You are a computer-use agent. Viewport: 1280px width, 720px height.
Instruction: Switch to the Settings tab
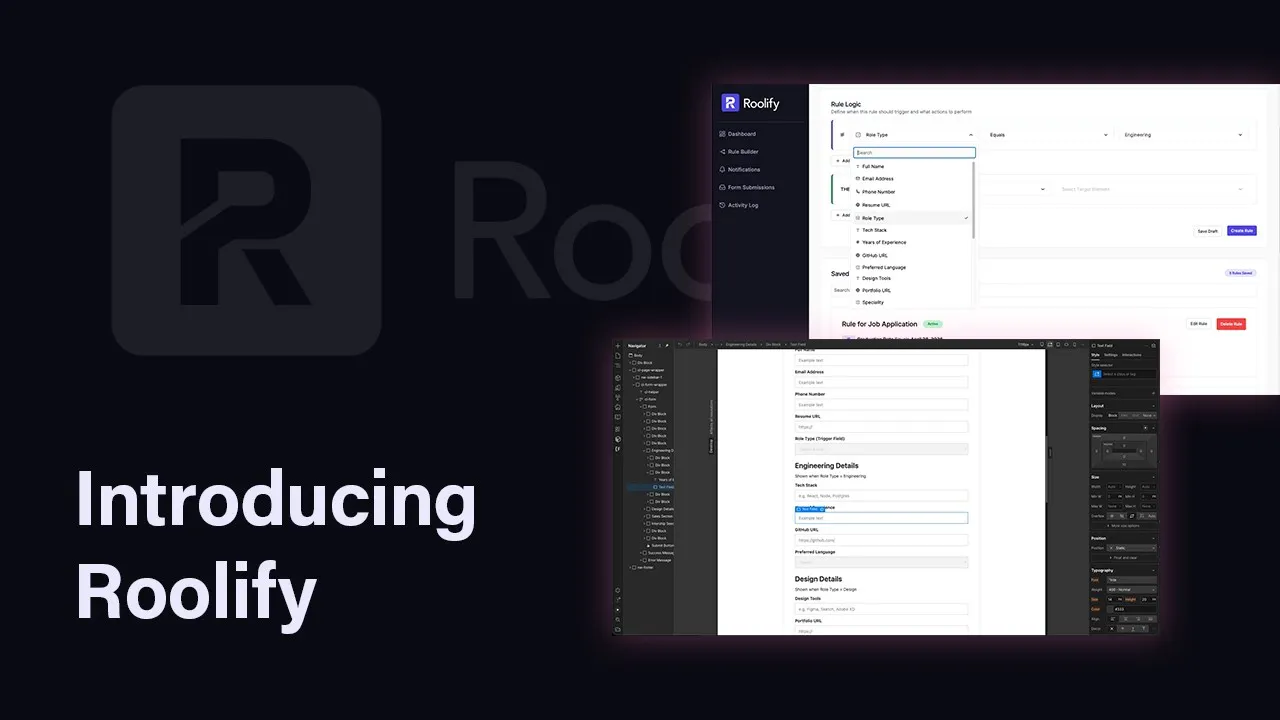[x=1111, y=355]
